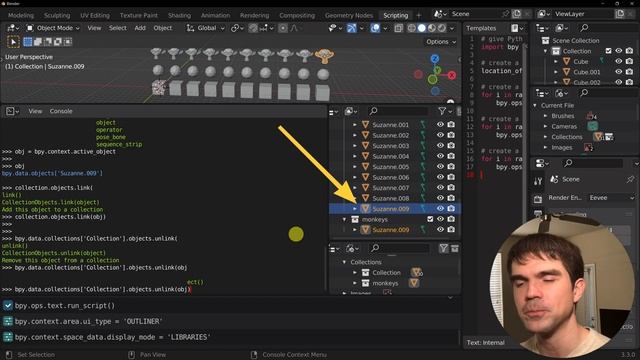The width and height of the screenshot is (640, 360).
Task: Expand Brushes under Current File
Action: [x=545, y=116]
